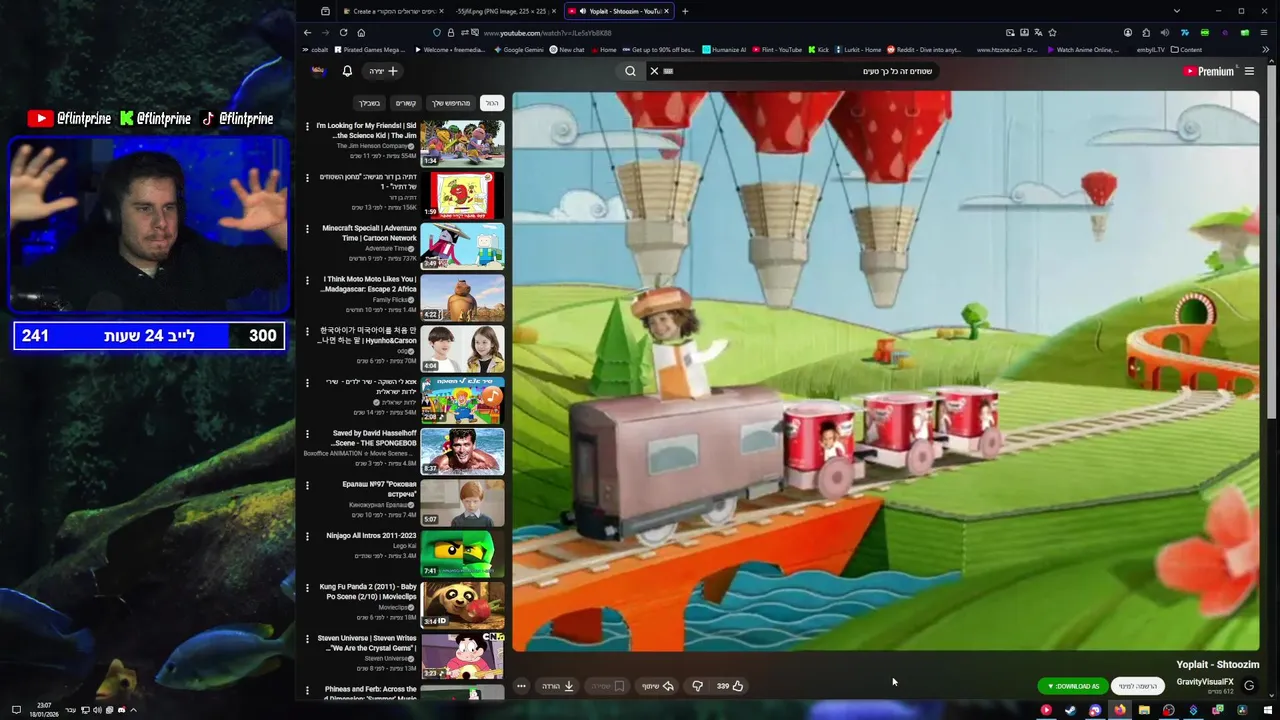The width and height of the screenshot is (1280, 720).
Task: Open options menu for Sid Science Kid video
Action: [x=307, y=126]
